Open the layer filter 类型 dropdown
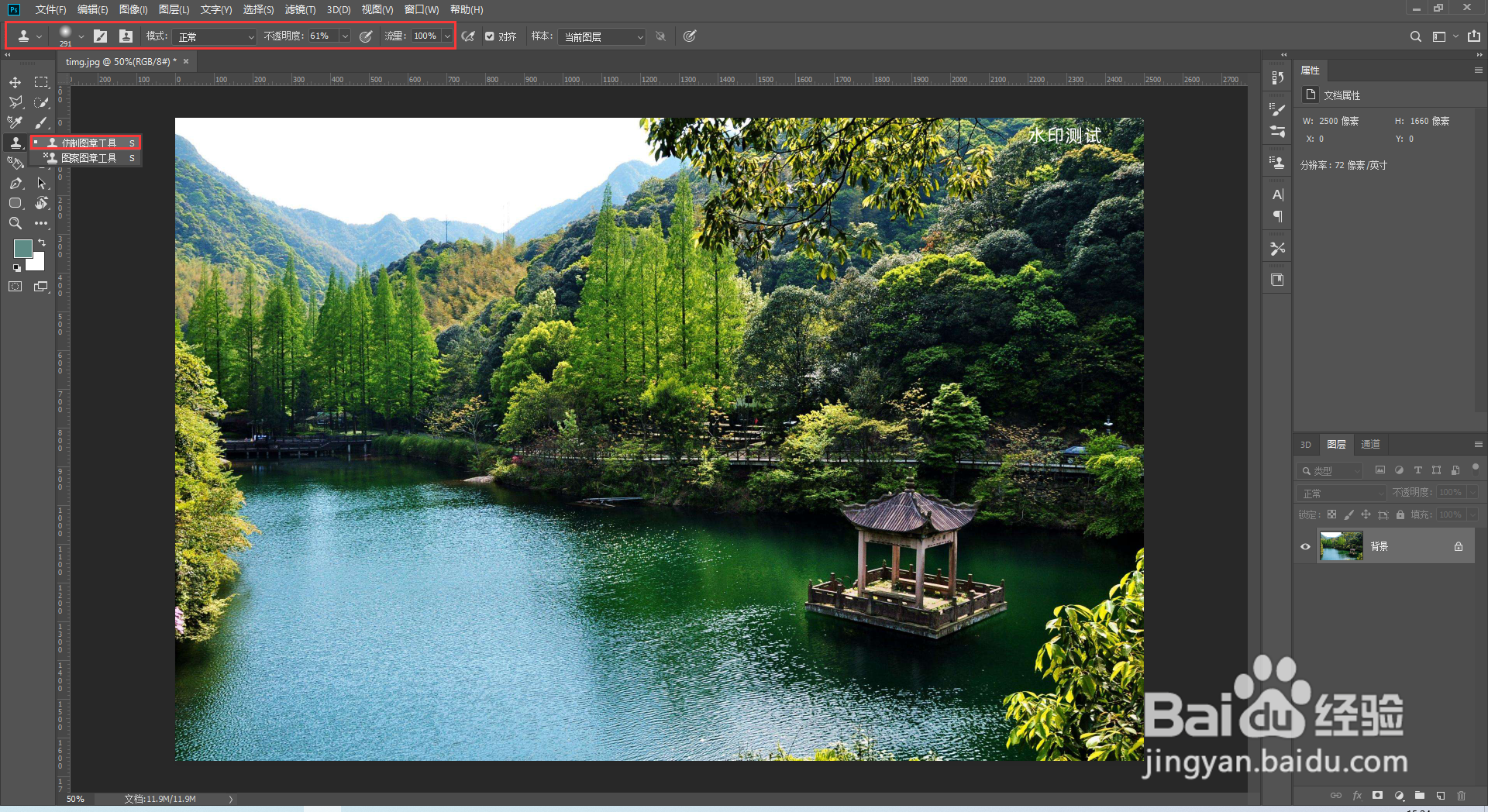 tap(1330, 470)
